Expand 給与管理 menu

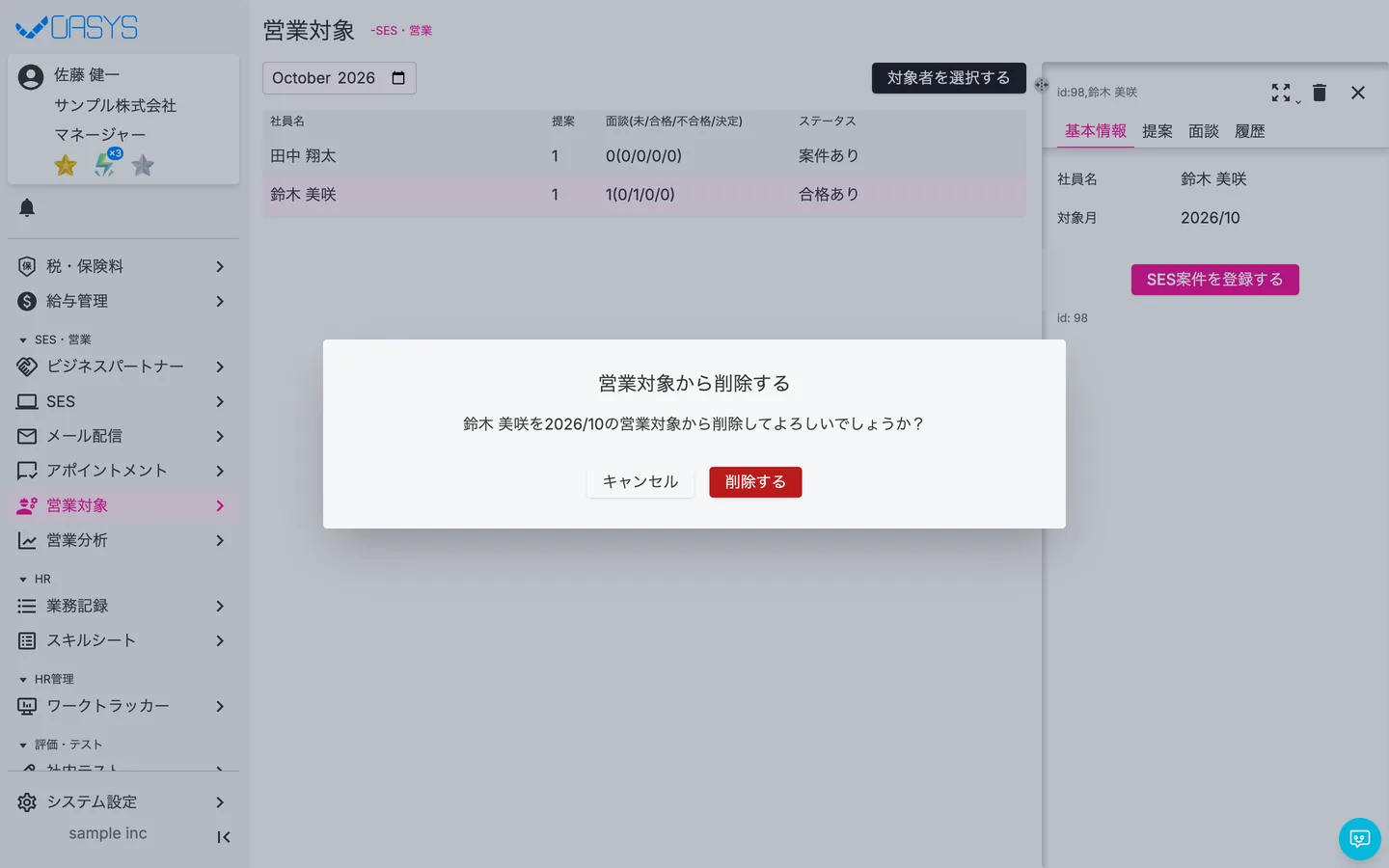(x=123, y=301)
